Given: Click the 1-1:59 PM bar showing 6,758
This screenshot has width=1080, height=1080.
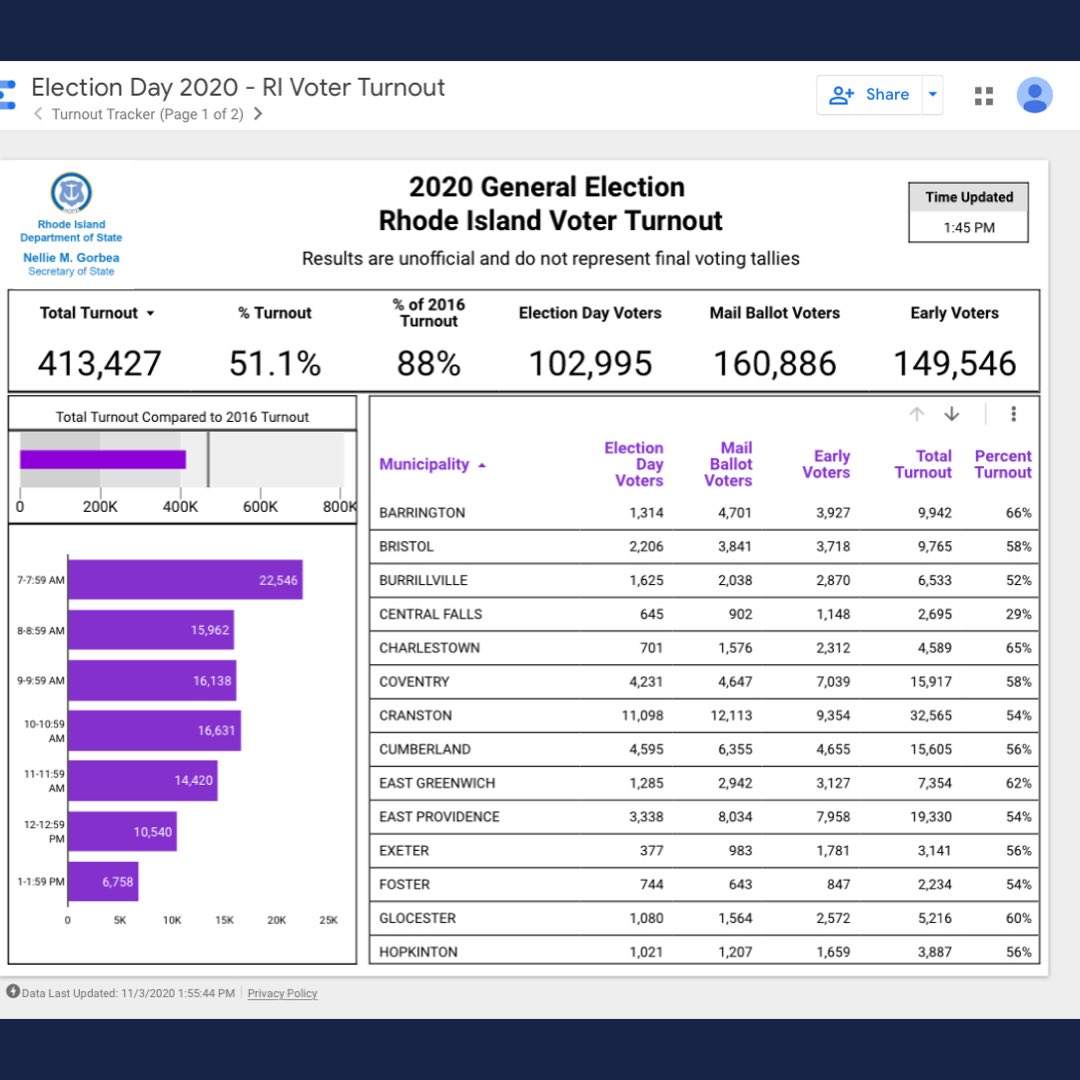Looking at the screenshot, I should [103, 882].
